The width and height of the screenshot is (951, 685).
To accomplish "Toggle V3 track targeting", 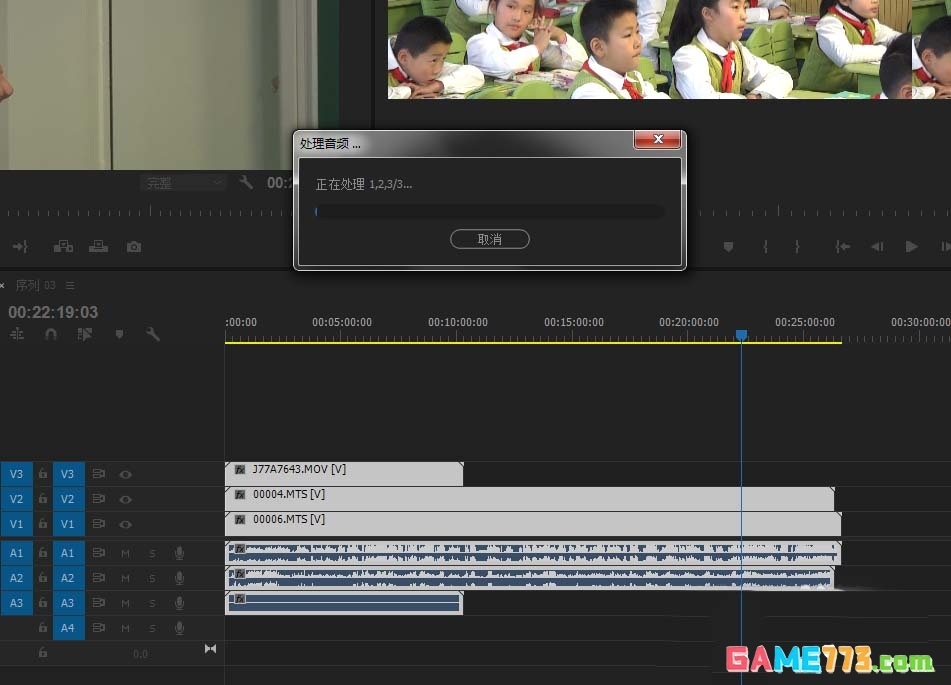I will 68,474.
